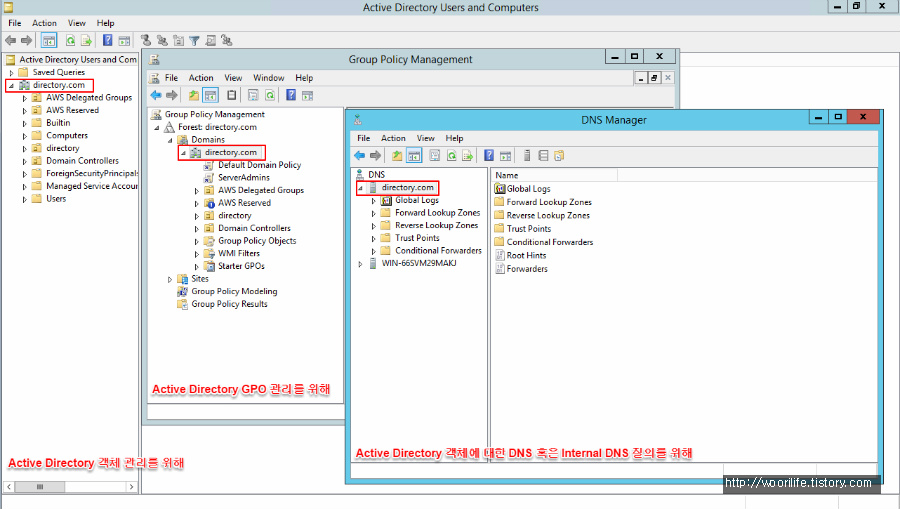Select ServerAdmins policy in Group Policy tree
This screenshot has width=900, height=509.
pyautogui.click(x=244, y=177)
